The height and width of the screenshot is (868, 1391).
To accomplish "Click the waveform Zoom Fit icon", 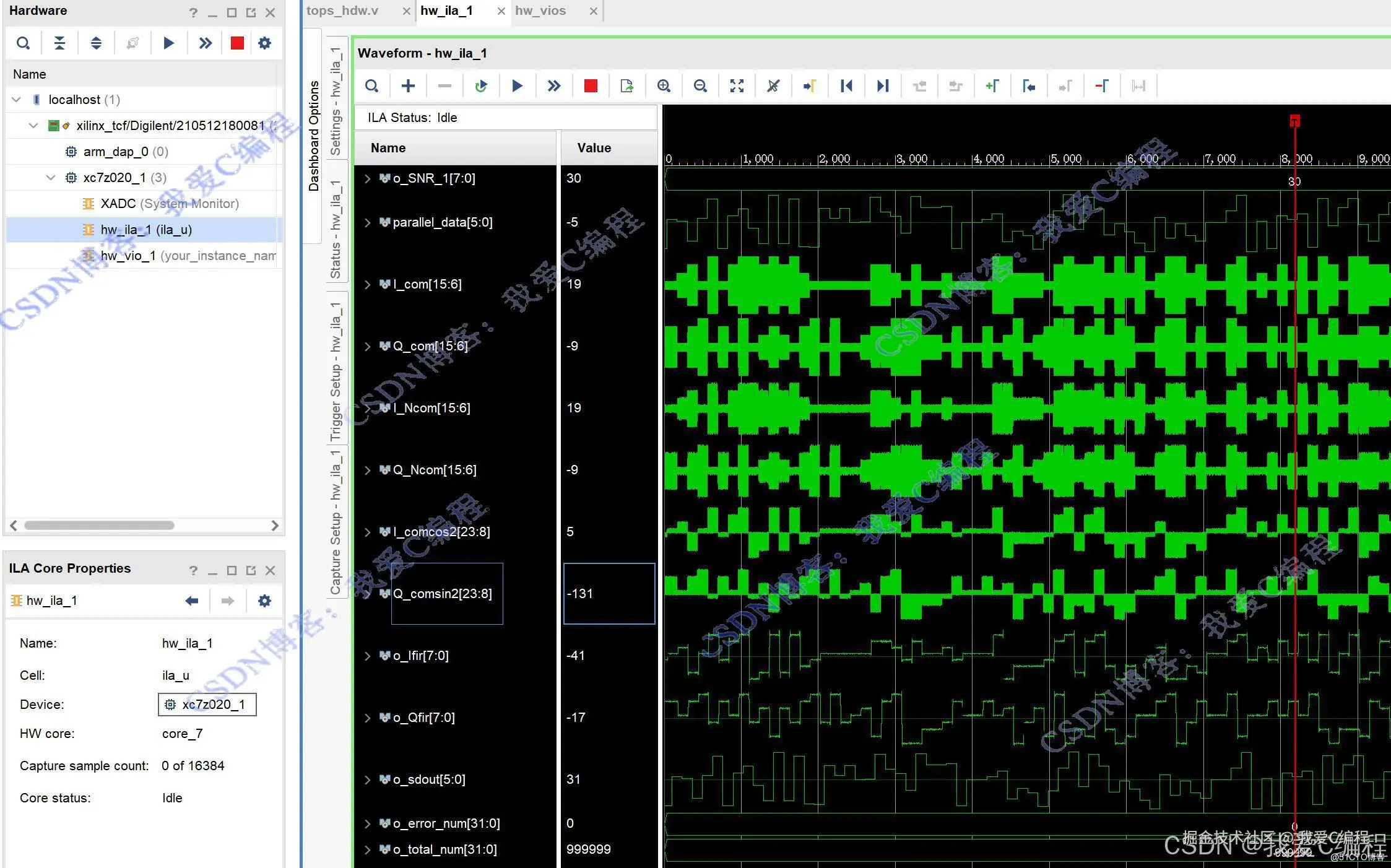I will coord(737,86).
